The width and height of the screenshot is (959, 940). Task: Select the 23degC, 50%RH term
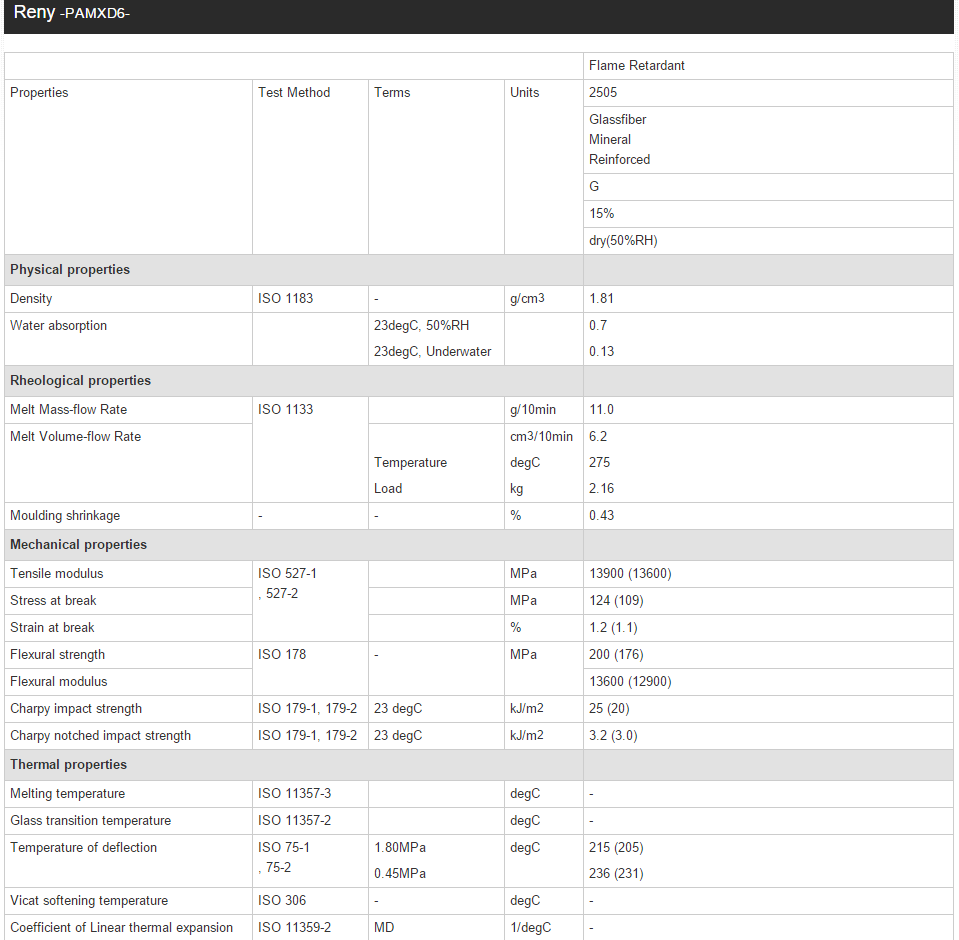(421, 325)
